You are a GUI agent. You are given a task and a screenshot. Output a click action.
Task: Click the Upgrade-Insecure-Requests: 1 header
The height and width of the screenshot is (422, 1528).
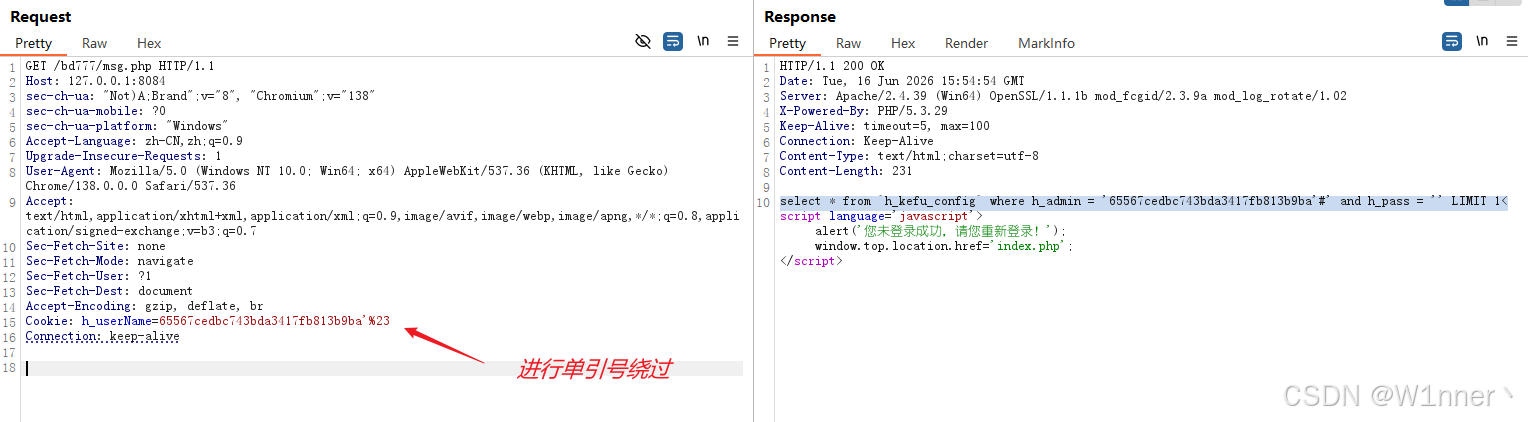[124, 156]
